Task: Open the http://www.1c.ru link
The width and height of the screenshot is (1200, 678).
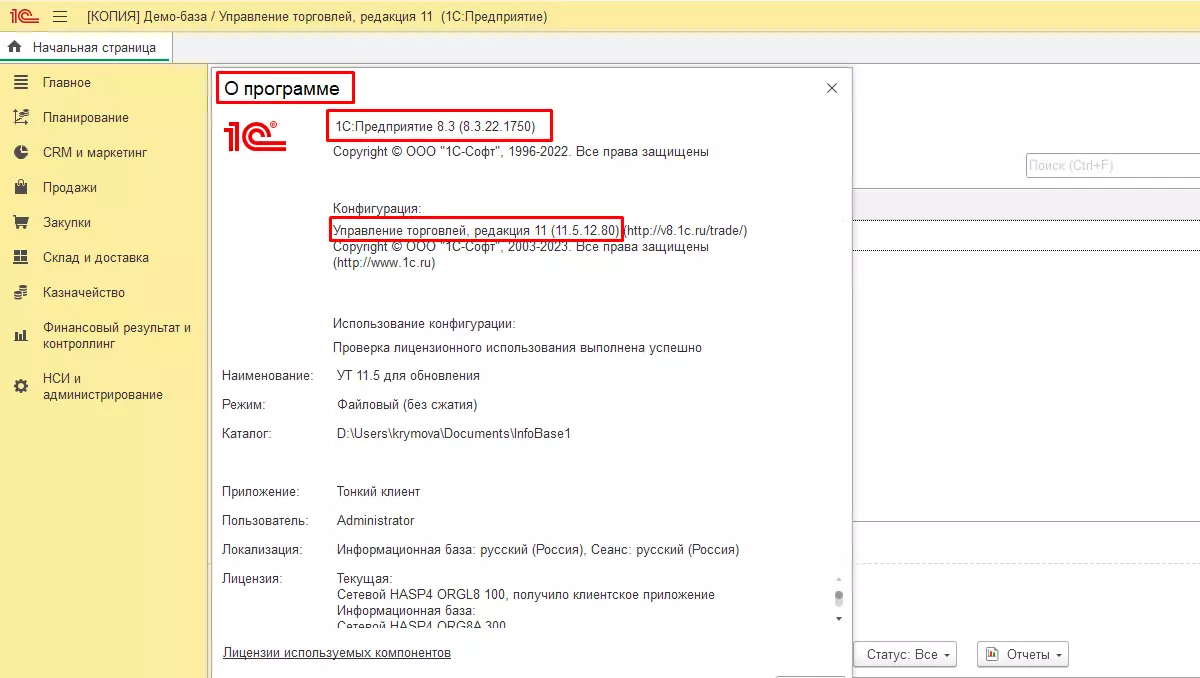Action: [384, 263]
